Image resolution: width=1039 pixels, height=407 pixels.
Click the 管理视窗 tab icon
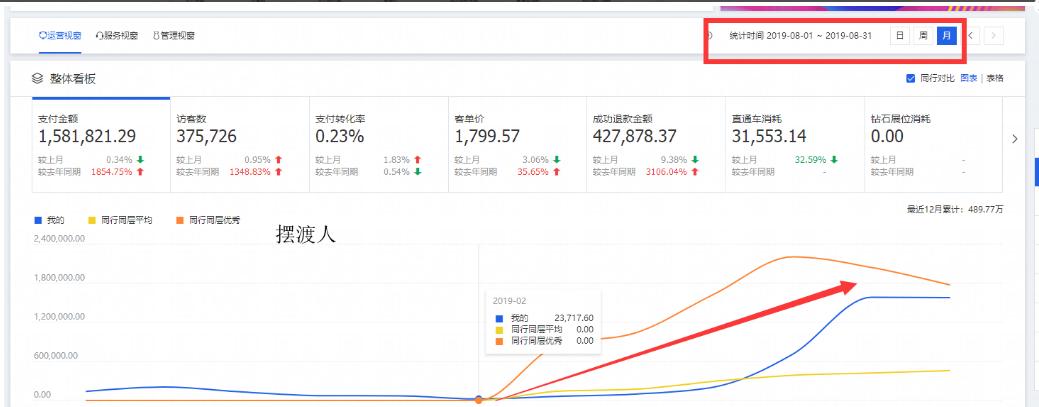click(156, 36)
